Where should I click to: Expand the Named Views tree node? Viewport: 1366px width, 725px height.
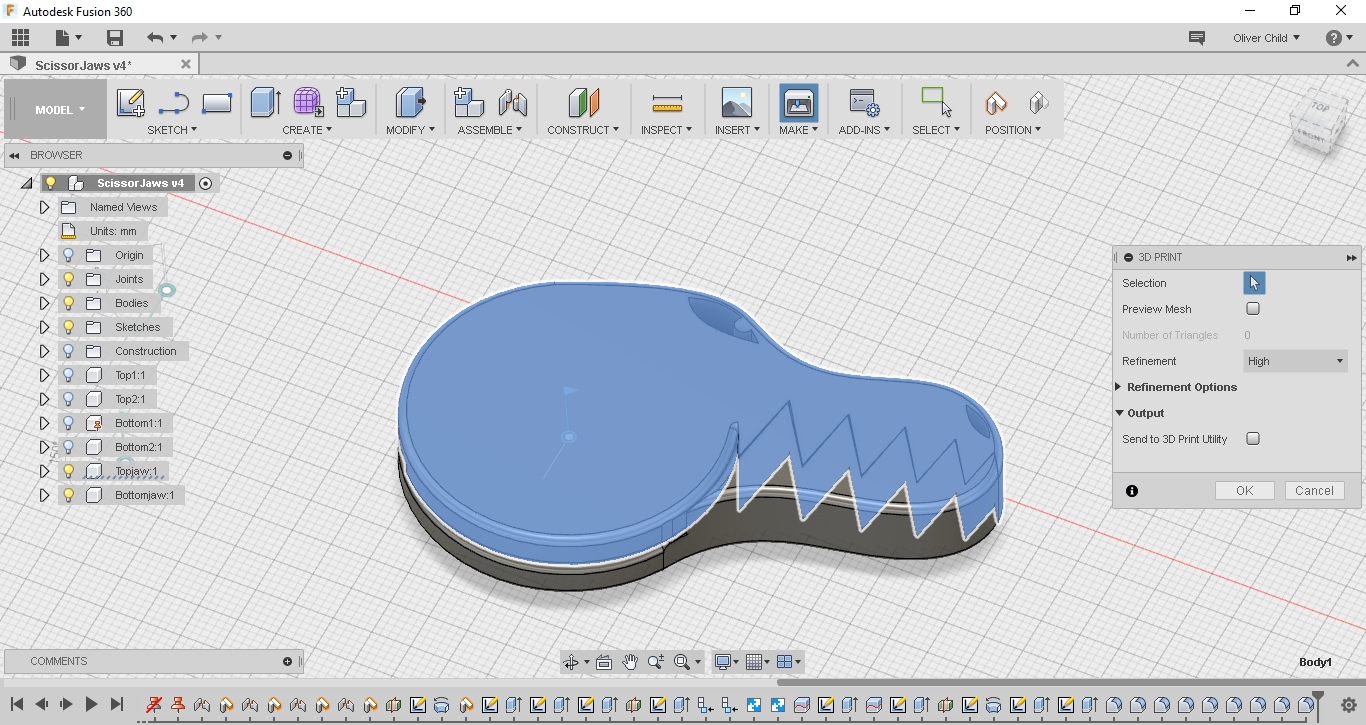click(x=44, y=207)
